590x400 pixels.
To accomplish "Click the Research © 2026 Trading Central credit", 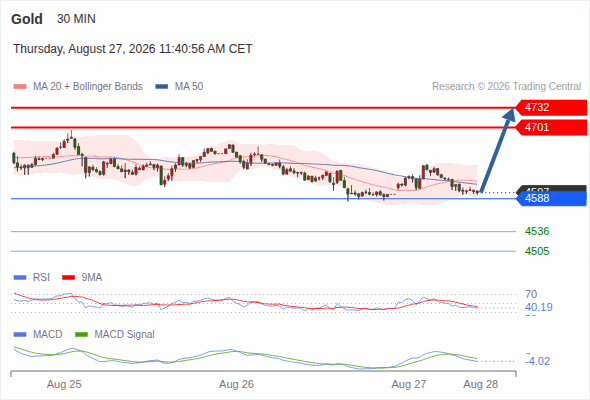I will 506,87.
